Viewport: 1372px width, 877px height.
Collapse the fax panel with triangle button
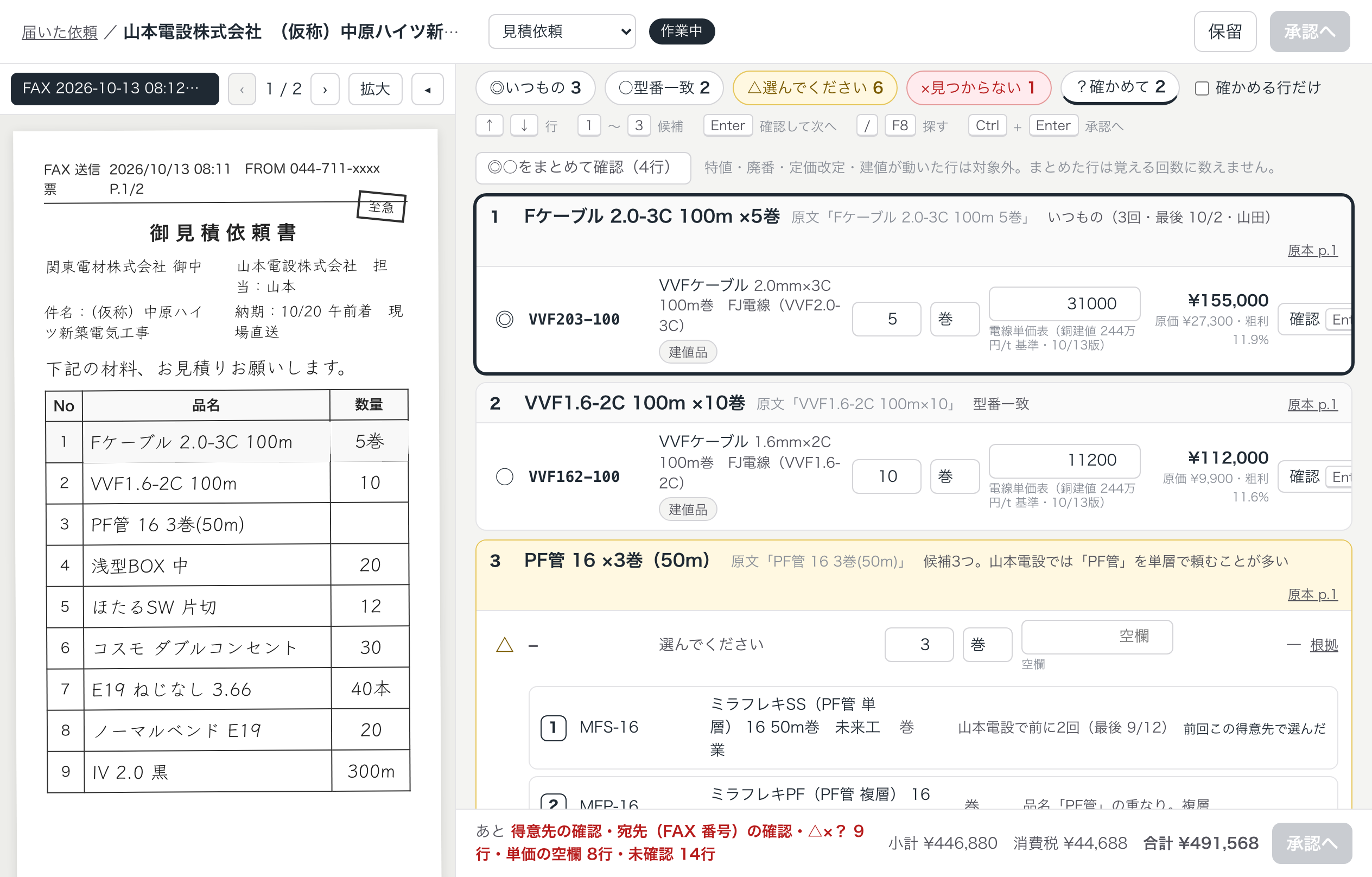coord(427,89)
